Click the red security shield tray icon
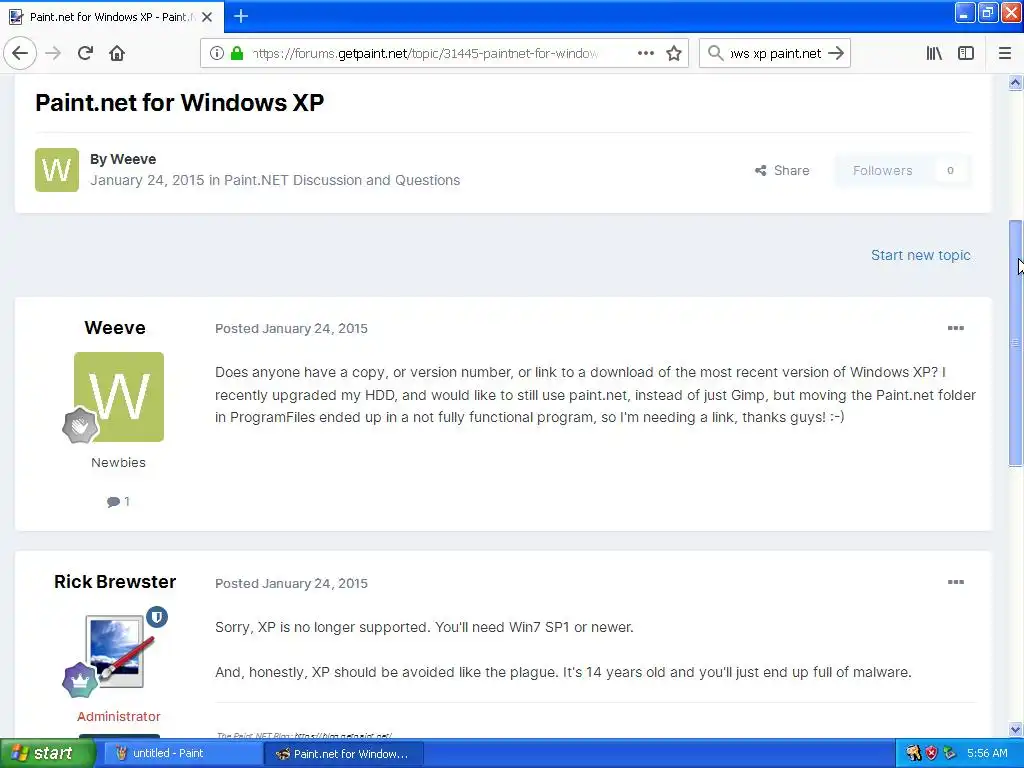This screenshot has width=1024, height=768. pyautogui.click(x=932, y=754)
